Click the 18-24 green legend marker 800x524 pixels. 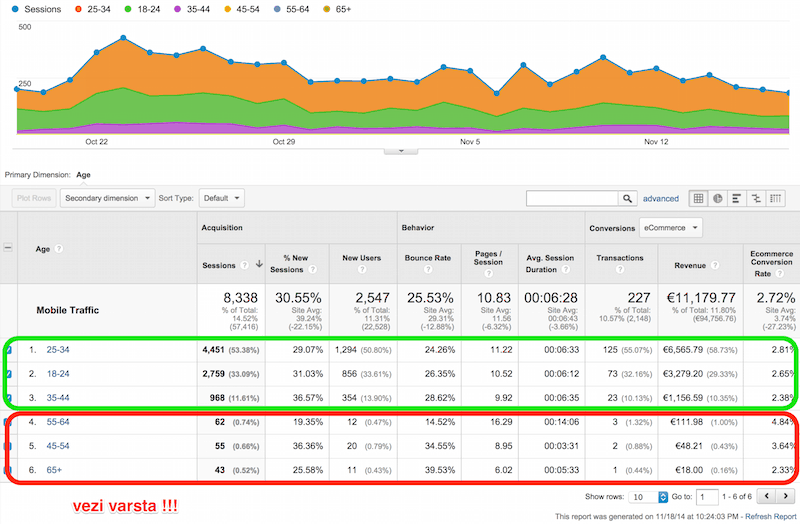click(x=128, y=9)
